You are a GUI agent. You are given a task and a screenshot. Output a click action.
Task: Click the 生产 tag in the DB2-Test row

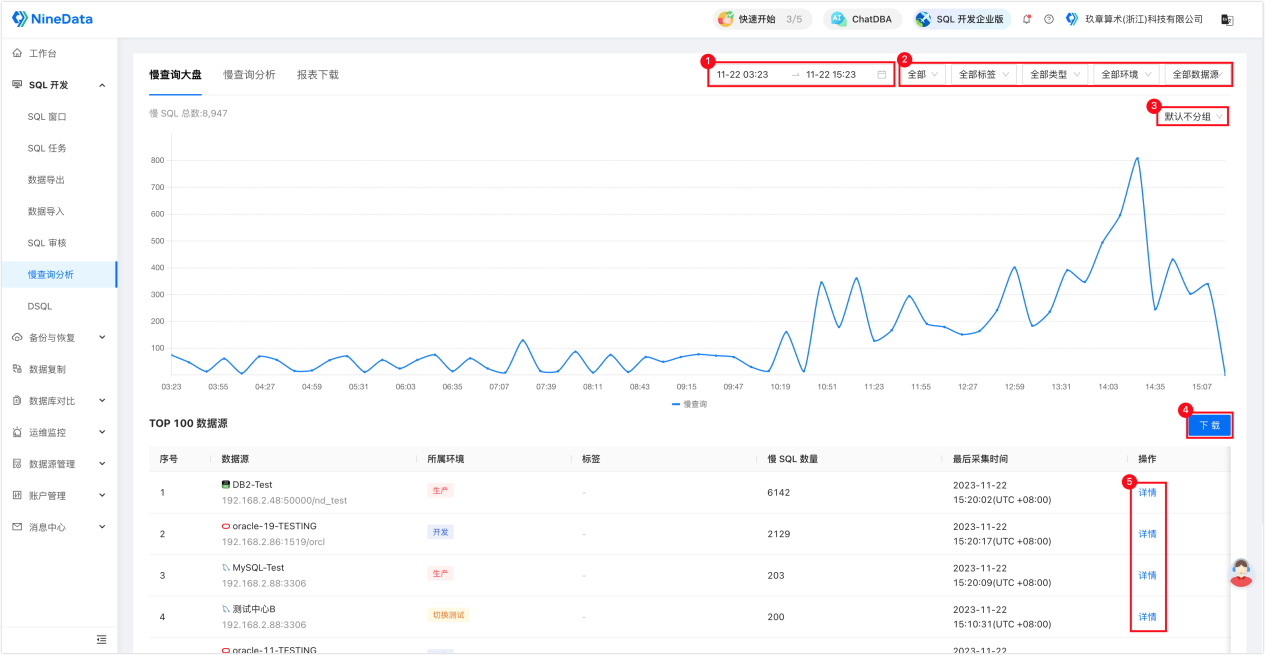[440, 491]
